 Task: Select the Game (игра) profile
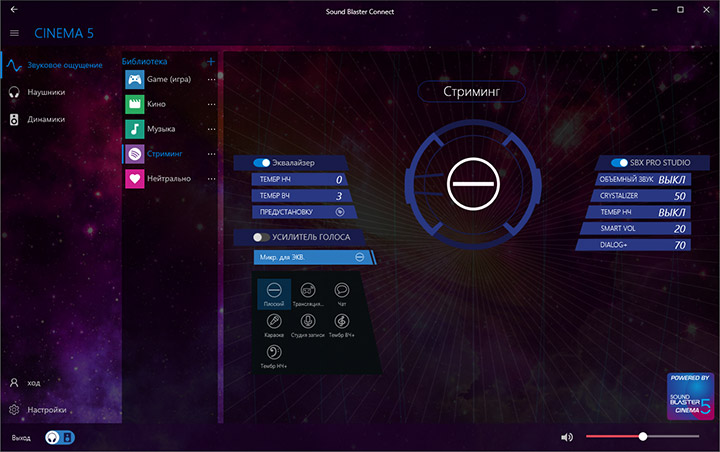pos(170,79)
